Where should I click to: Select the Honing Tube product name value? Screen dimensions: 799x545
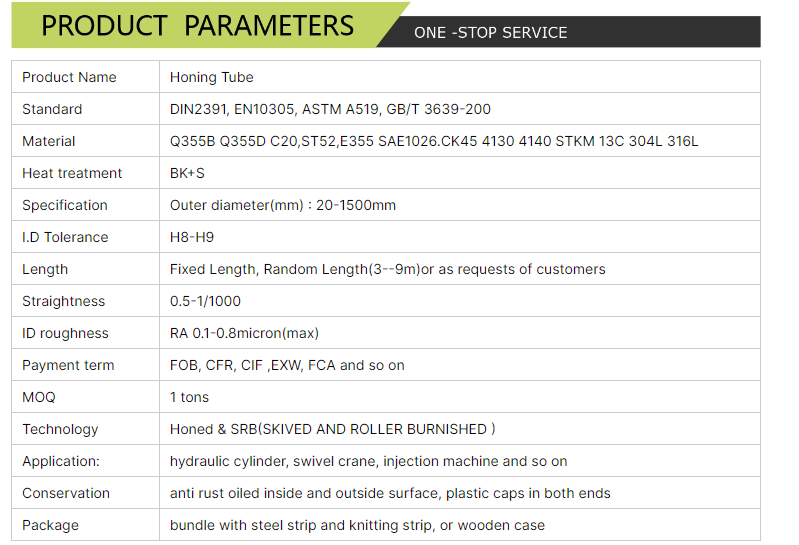[x=211, y=77]
